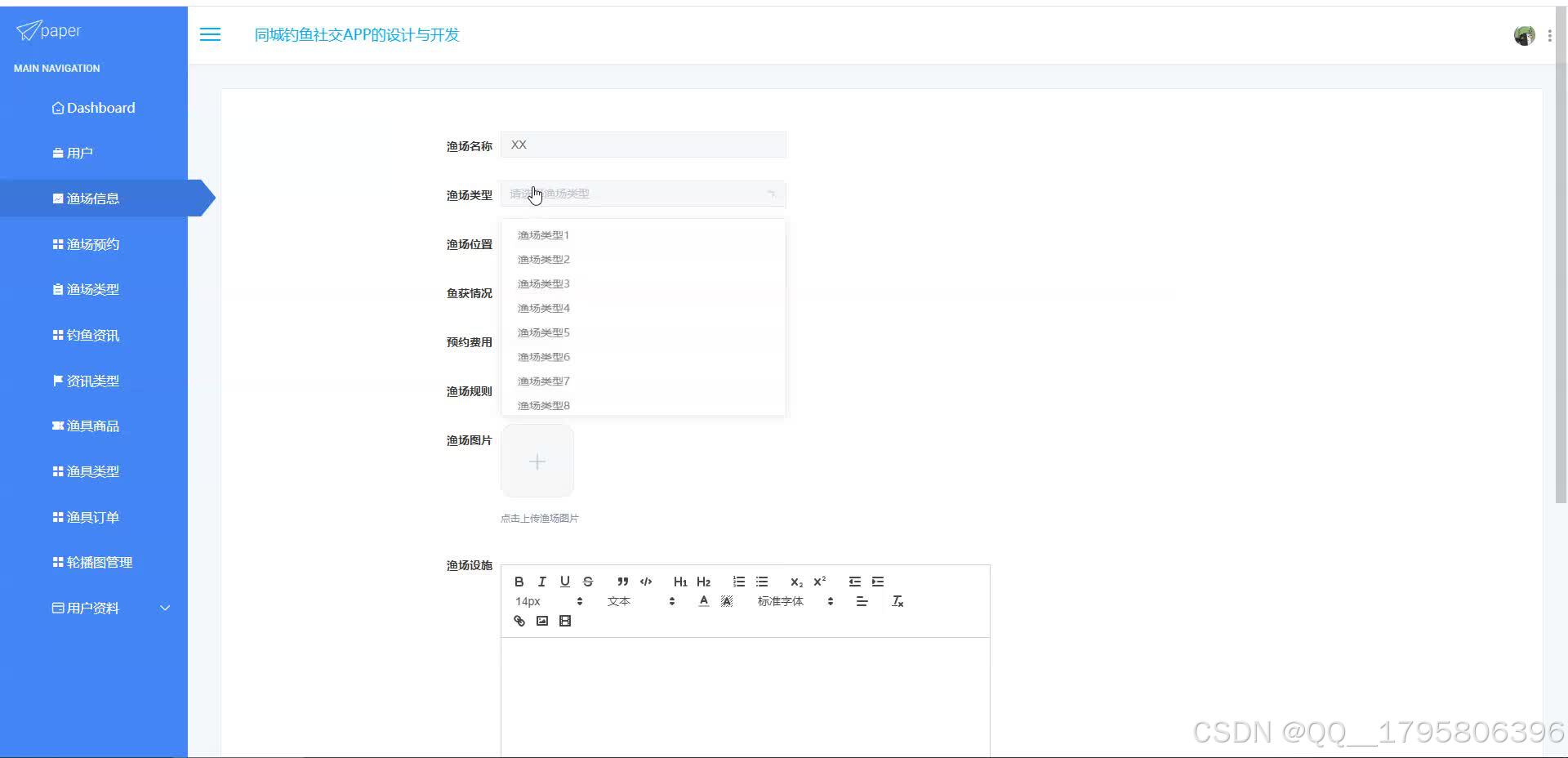Insert an image into editor
1568x758 pixels.
(541, 621)
